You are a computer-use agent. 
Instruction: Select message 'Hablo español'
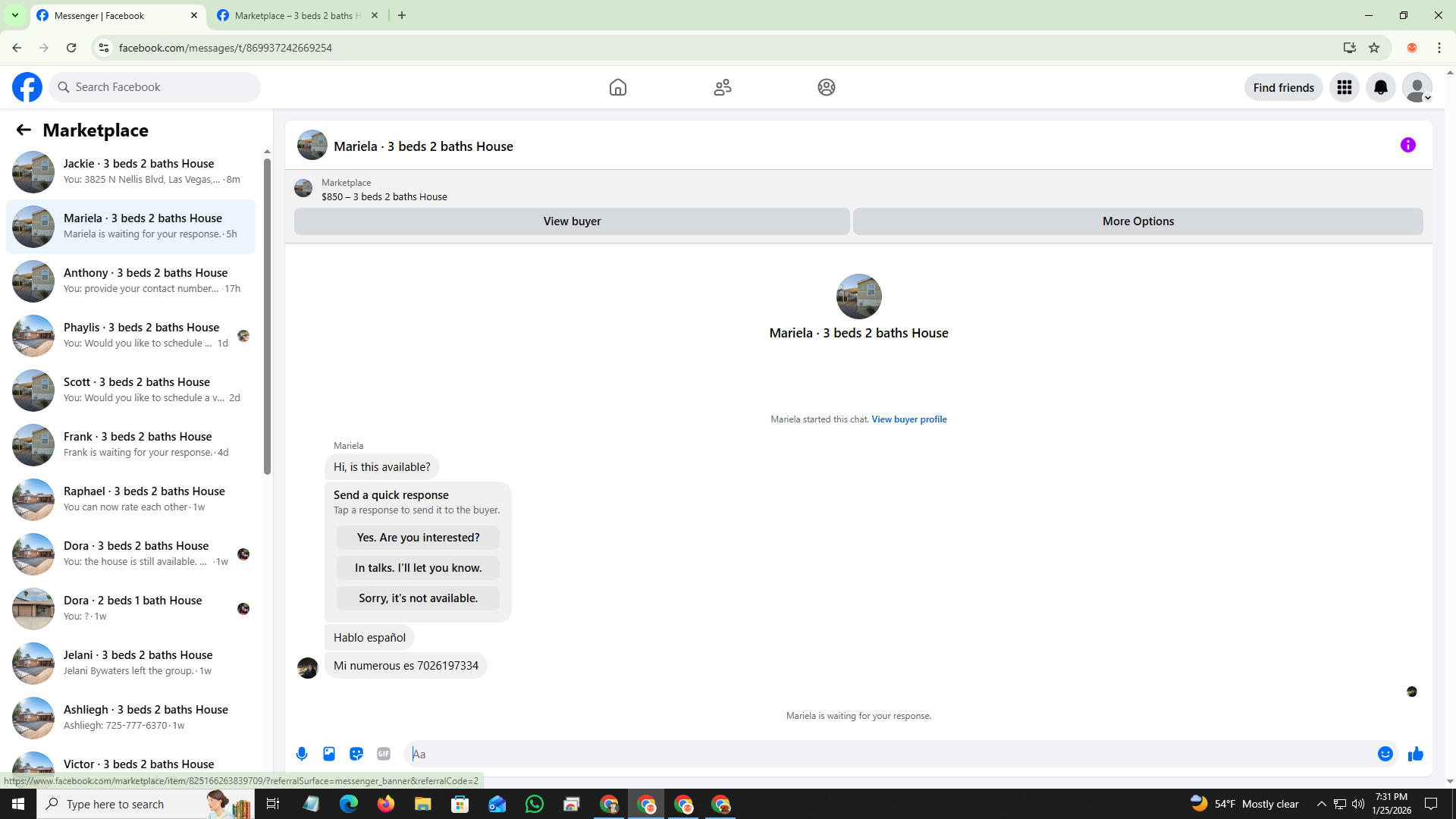tap(369, 638)
